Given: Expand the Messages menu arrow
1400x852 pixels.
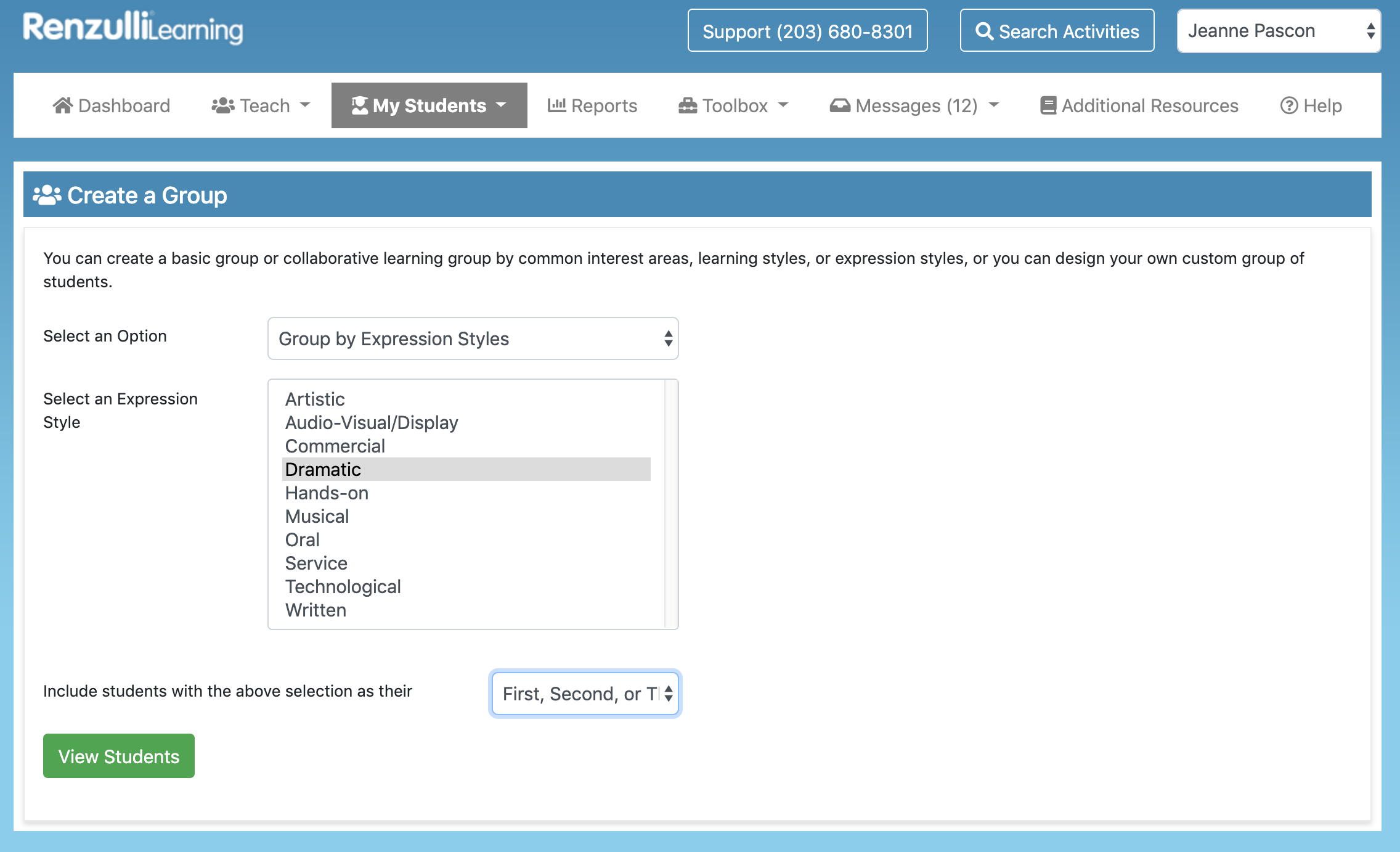Looking at the screenshot, I should [994, 105].
